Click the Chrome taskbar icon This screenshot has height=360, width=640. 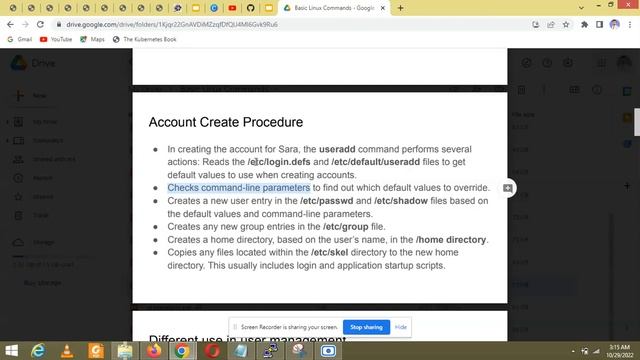[182, 351]
